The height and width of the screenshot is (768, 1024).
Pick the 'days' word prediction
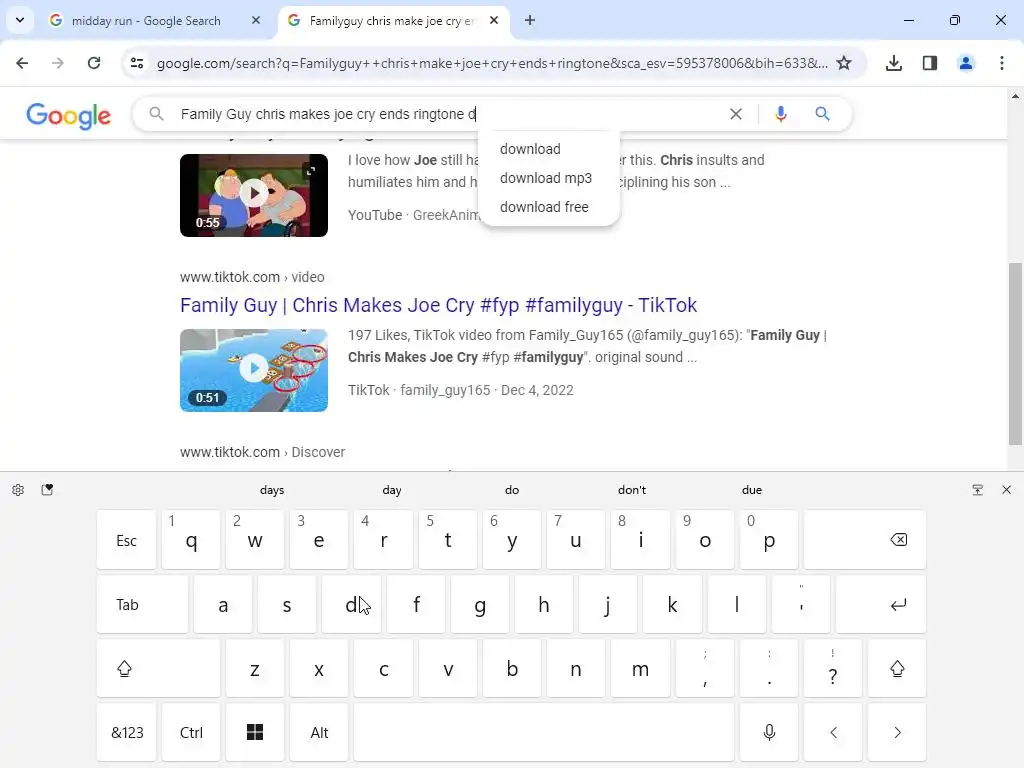tap(272, 490)
